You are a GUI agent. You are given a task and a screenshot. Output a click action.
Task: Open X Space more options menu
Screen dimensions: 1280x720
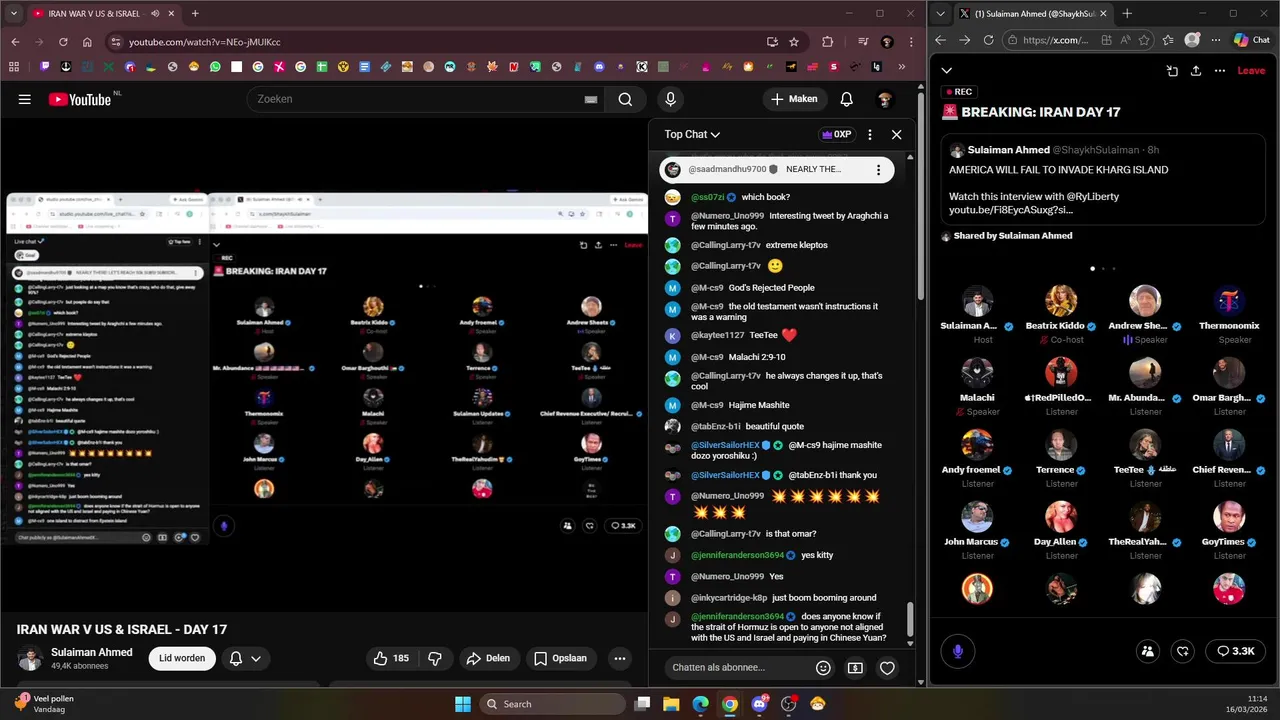[x=1219, y=71]
